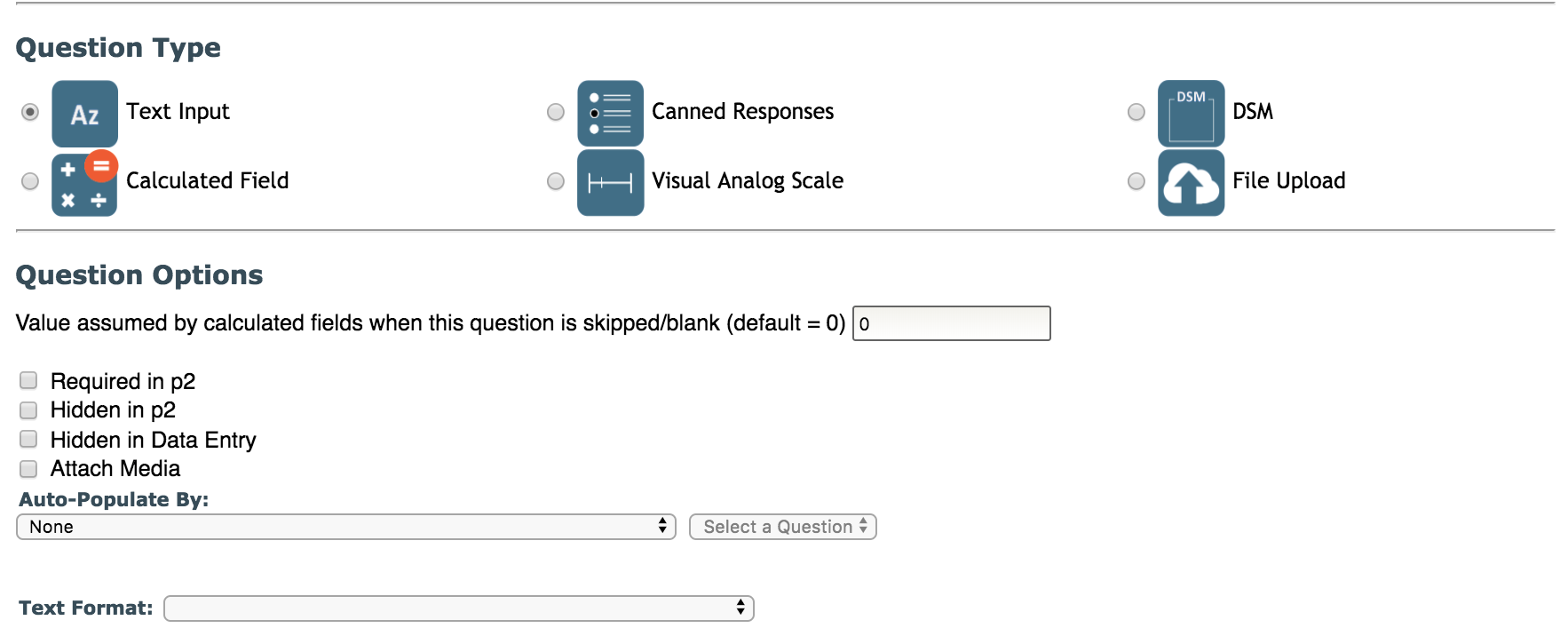
Task: Select the Visual Analog Scale radio button
Action: pyautogui.click(x=556, y=181)
